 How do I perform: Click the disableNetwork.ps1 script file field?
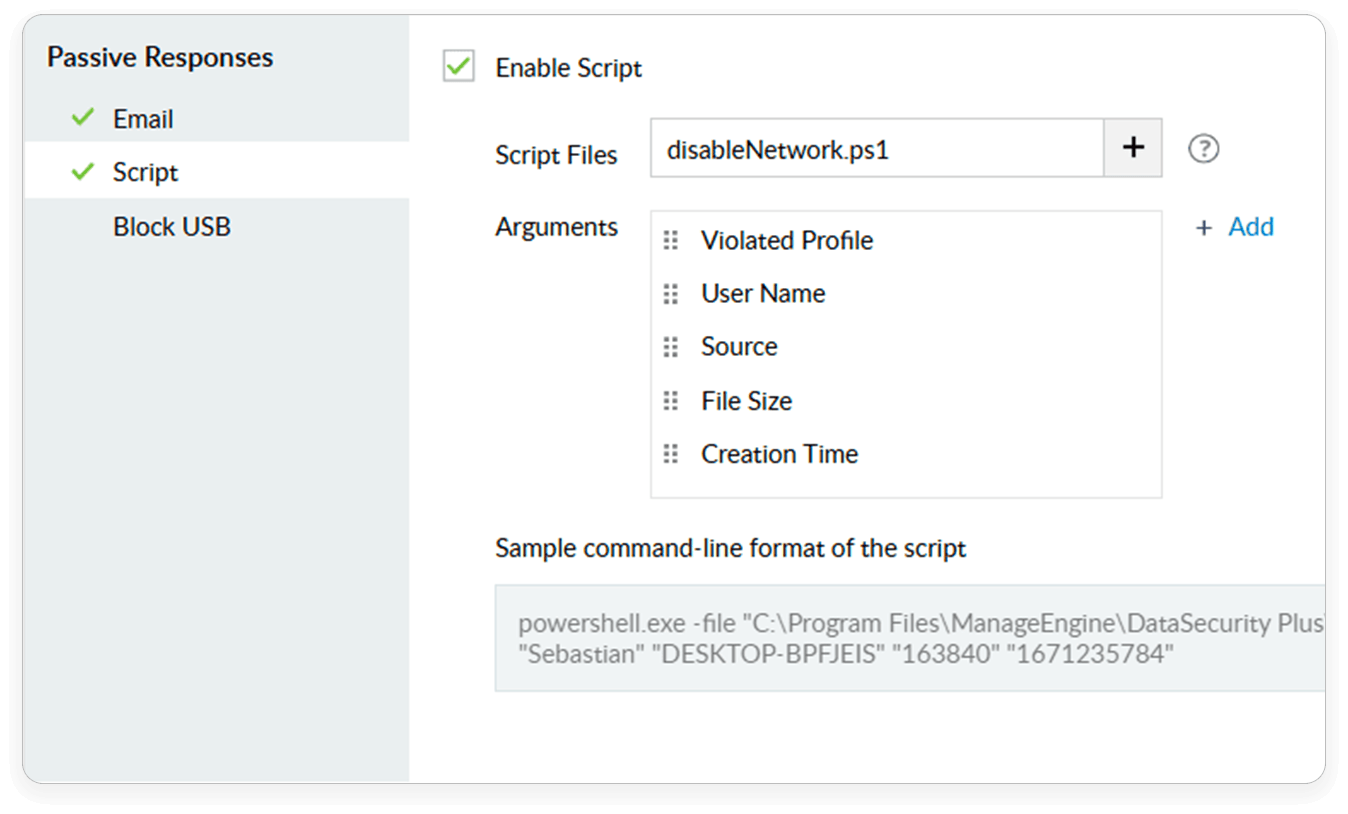(x=877, y=148)
